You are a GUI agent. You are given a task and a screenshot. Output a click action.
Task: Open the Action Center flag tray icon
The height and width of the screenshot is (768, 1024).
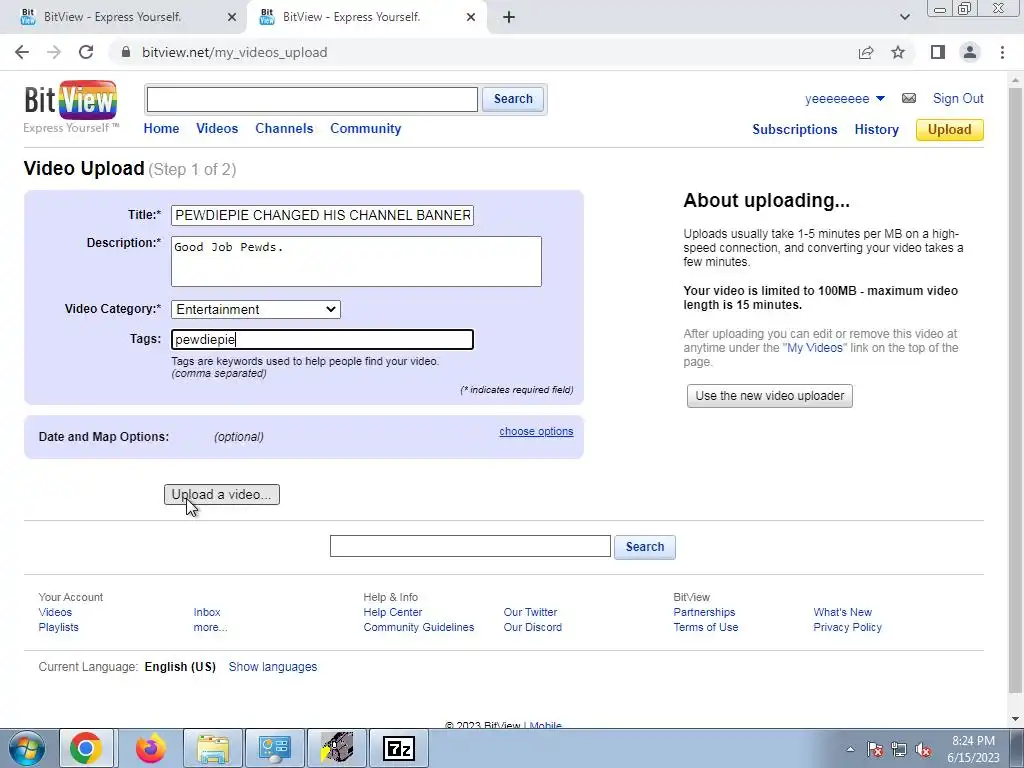pos(874,750)
